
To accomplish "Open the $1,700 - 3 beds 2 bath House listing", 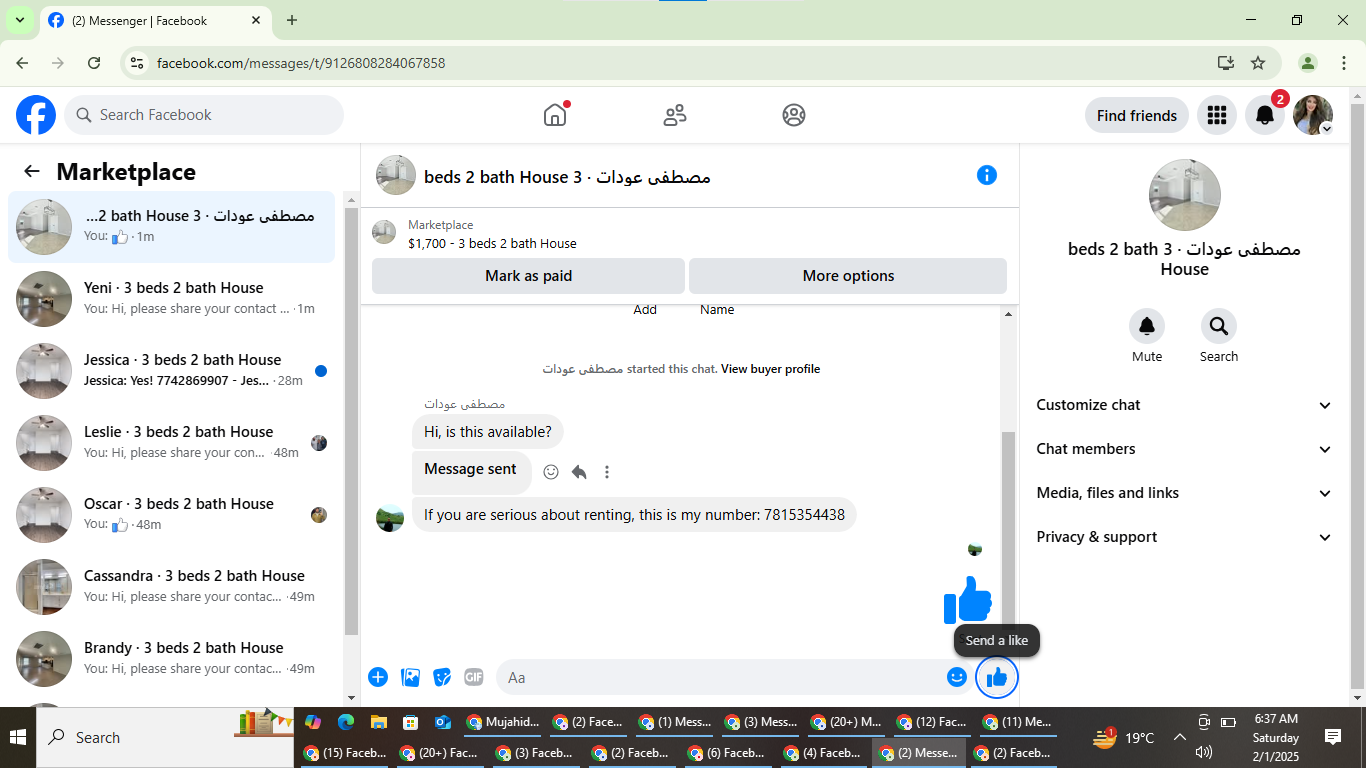I will [492, 243].
